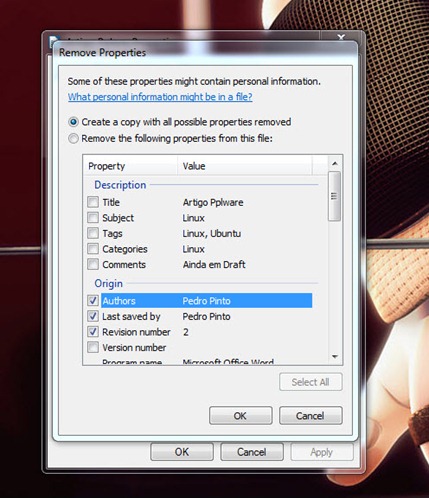Select the Last saved by 'Pedro Pinto' value
This screenshot has width=429, height=498.
click(206, 316)
